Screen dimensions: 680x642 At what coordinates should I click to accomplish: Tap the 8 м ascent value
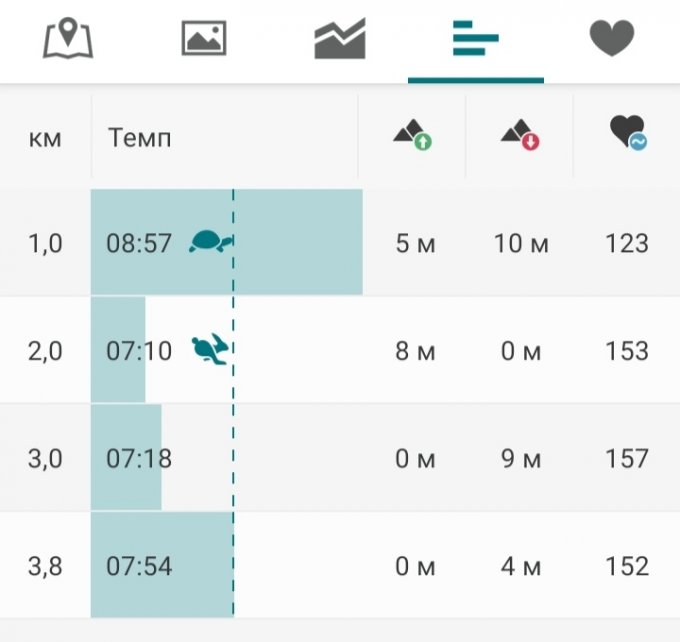pos(415,351)
